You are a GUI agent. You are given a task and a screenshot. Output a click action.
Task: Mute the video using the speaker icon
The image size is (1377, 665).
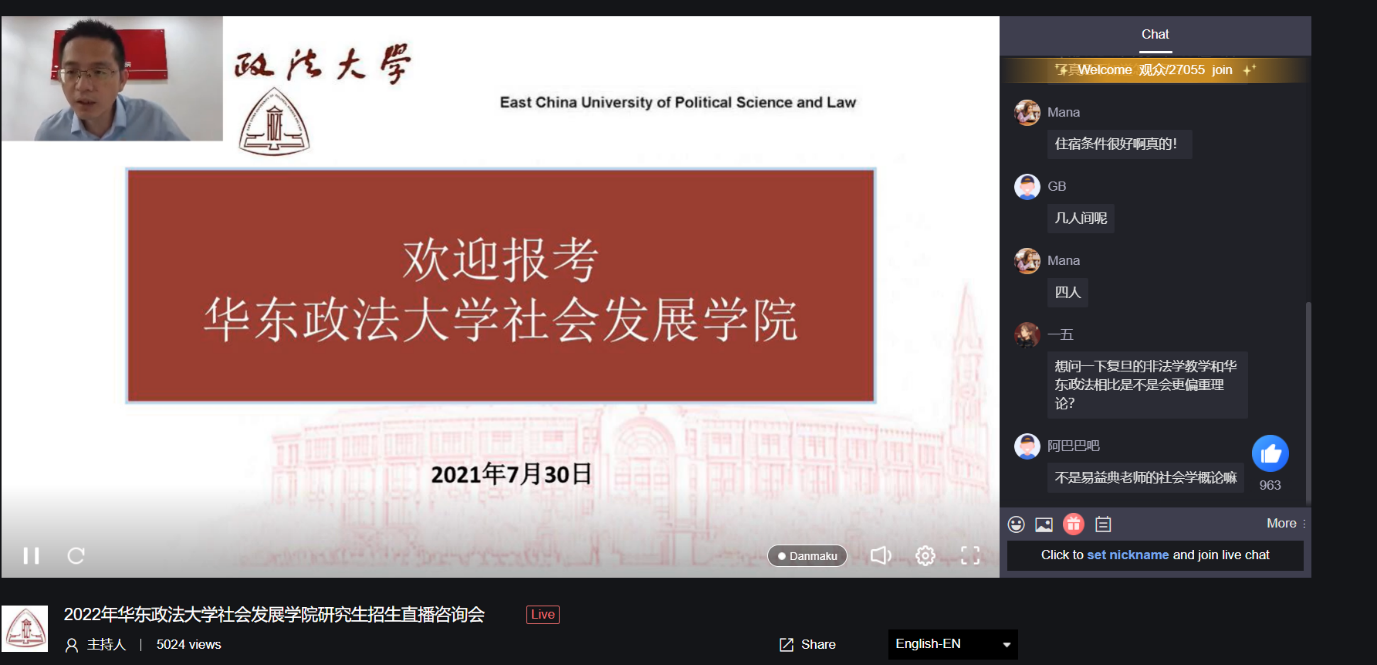tap(881, 555)
